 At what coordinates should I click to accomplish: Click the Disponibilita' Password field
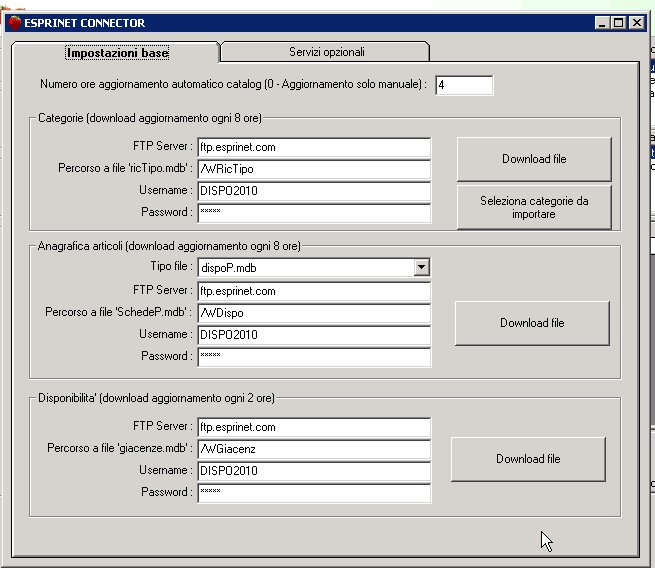[314, 492]
